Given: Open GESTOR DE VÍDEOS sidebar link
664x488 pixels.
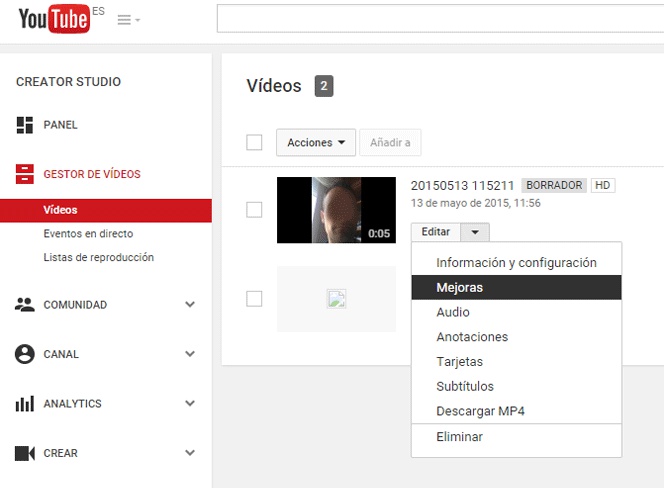Looking at the screenshot, I should point(92,174).
